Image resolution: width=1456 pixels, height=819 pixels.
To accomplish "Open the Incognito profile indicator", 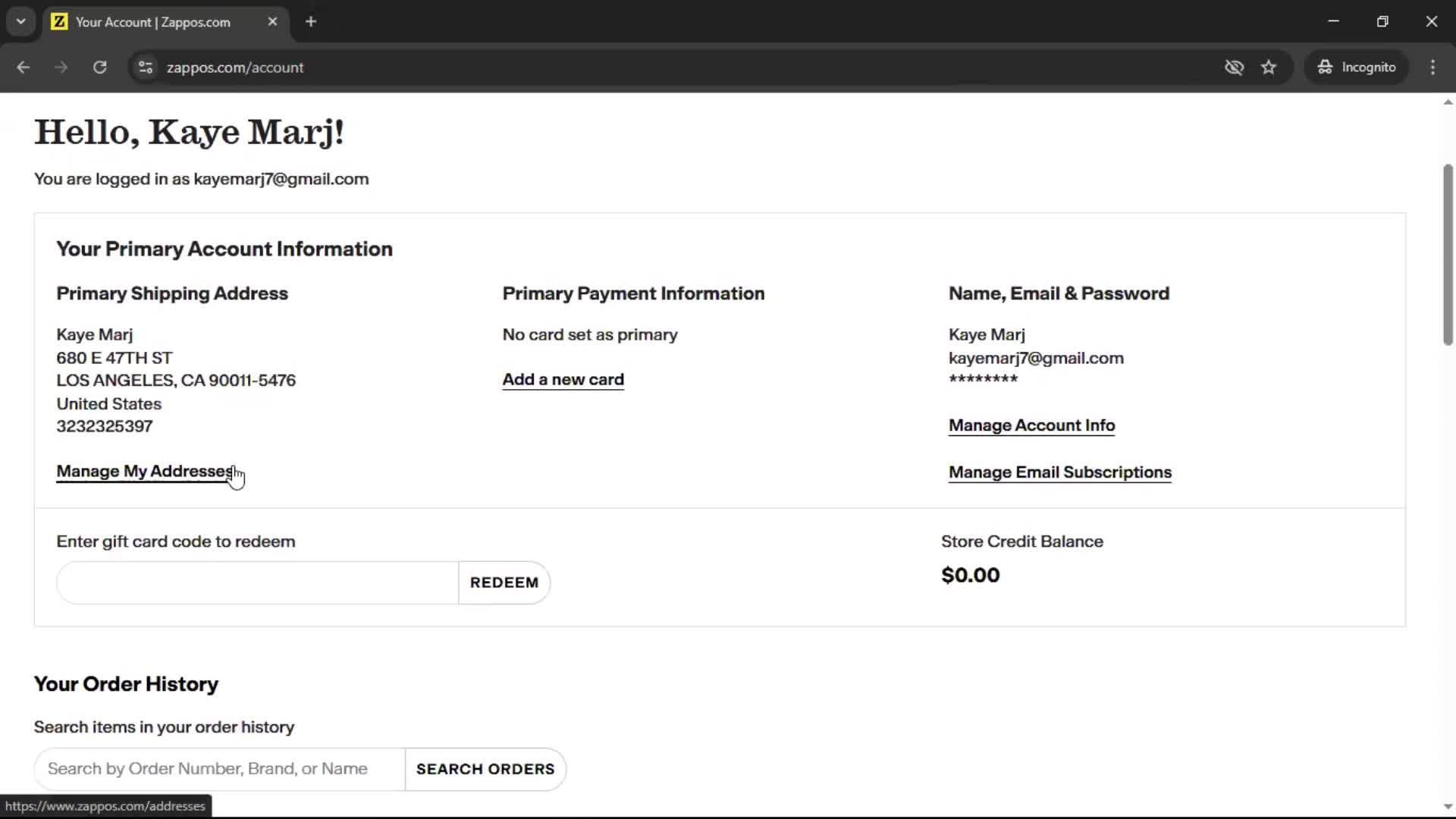I will [1357, 67].
